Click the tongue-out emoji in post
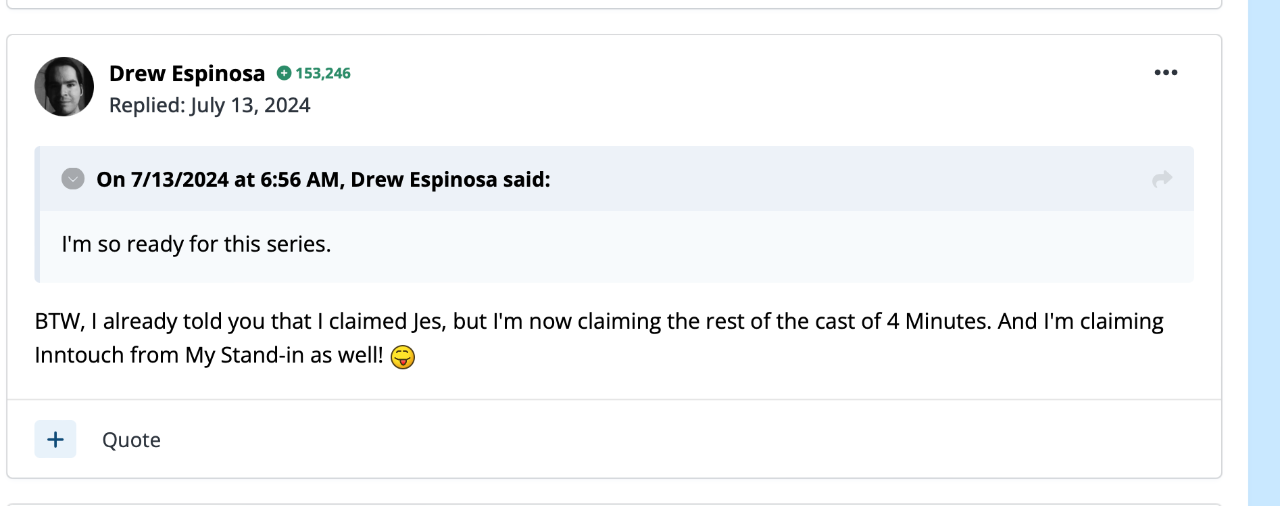1280x506 pixels. 403,356
